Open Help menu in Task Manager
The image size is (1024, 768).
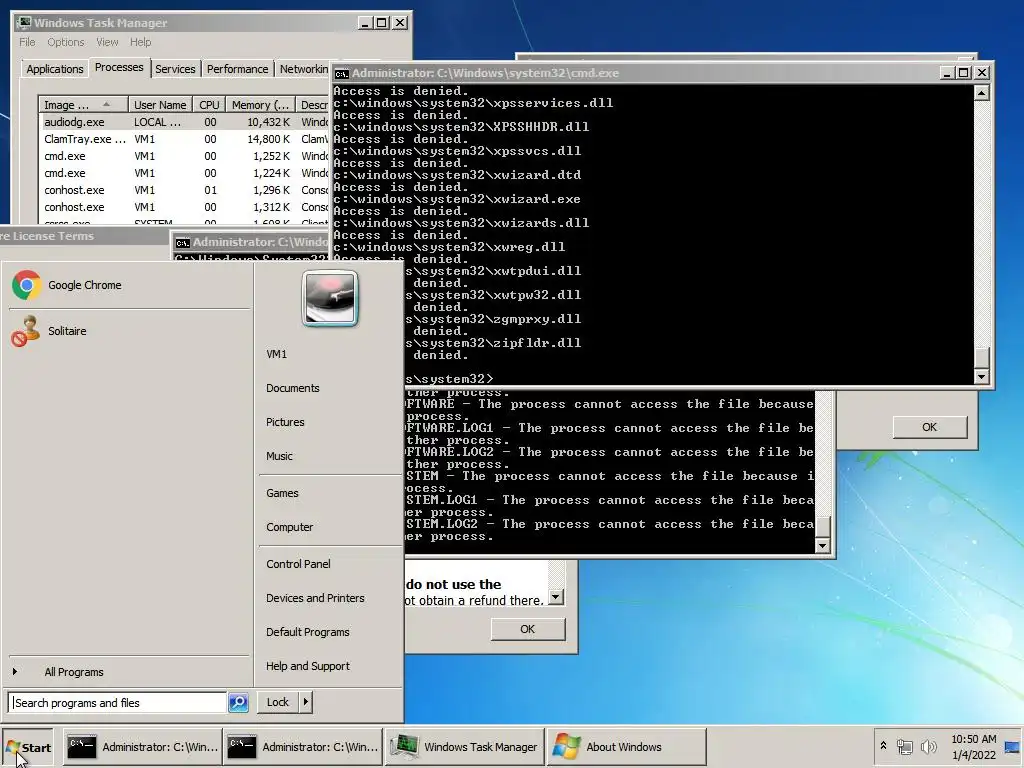click(x=140, y=42)
